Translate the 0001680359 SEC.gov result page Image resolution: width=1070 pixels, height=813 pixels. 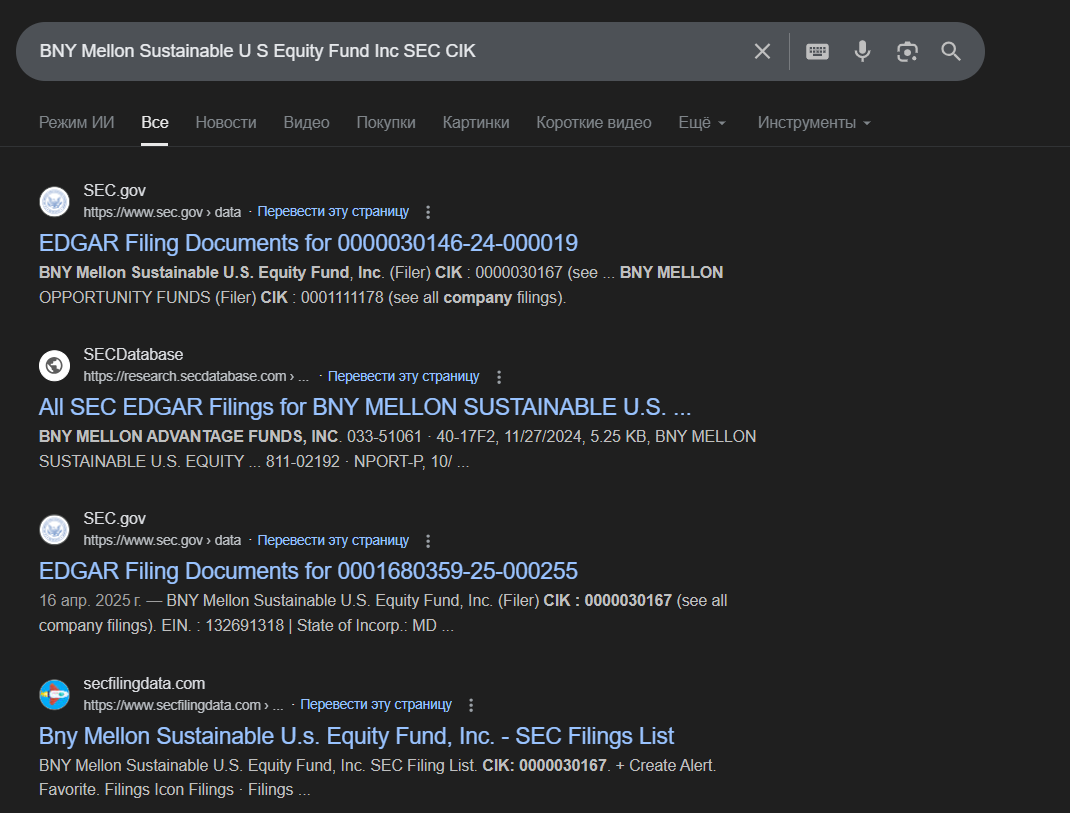[x=333, y=540]
